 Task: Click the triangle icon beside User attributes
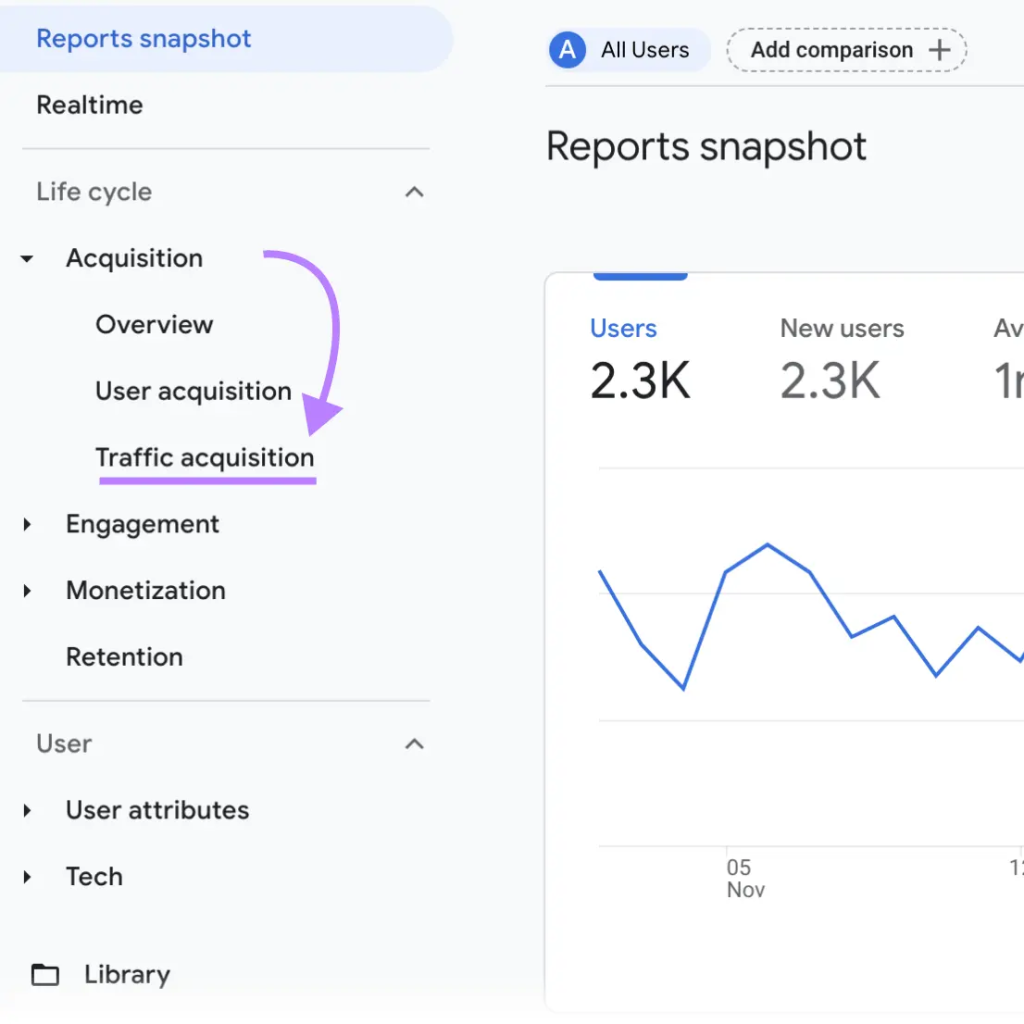pyautogui.click(x=27, y=810)
